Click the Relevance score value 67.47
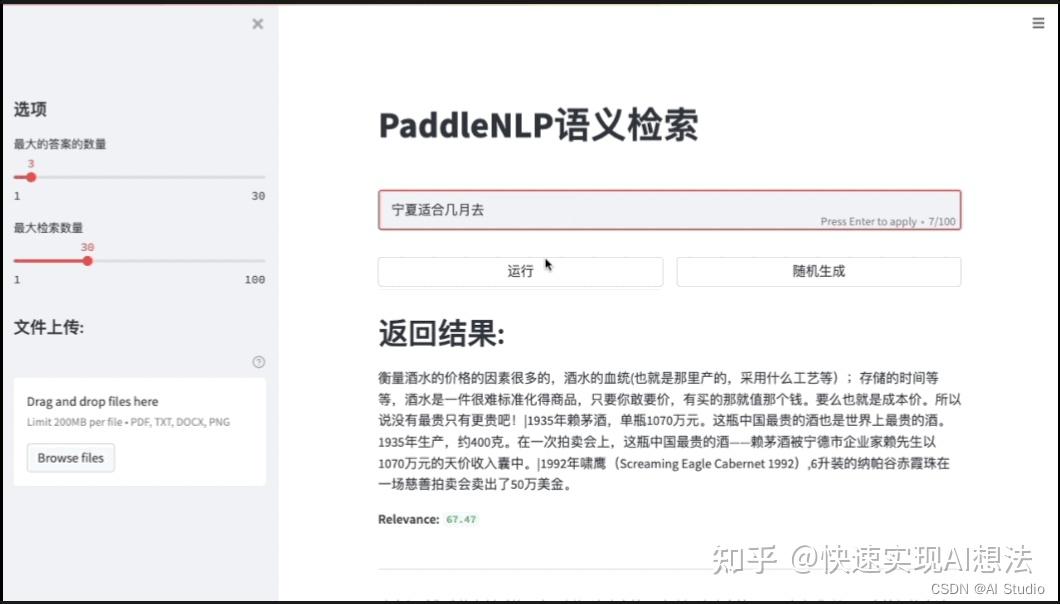 click(460, 520)
